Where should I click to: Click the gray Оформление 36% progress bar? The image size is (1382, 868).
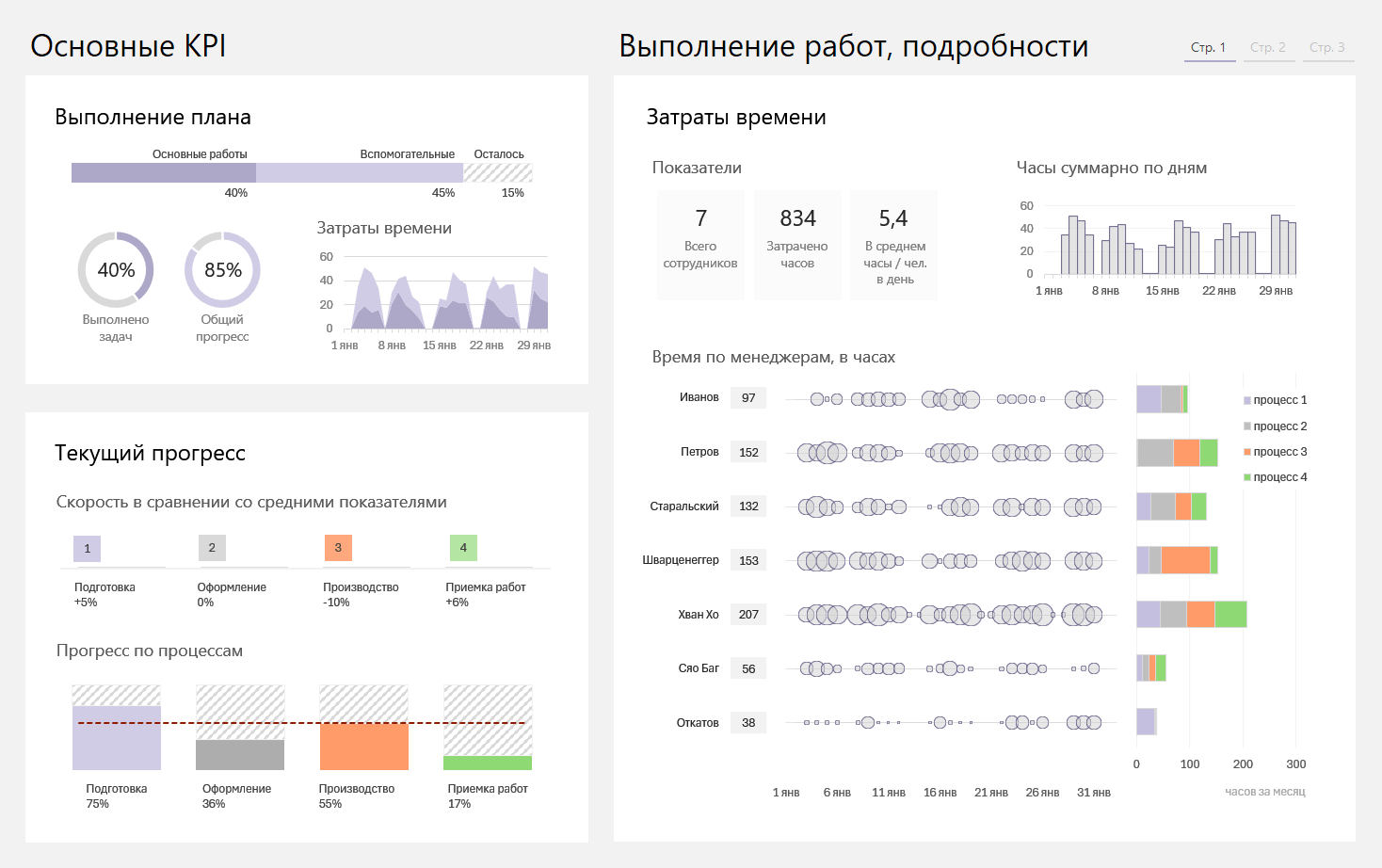(x=240, y=755)
